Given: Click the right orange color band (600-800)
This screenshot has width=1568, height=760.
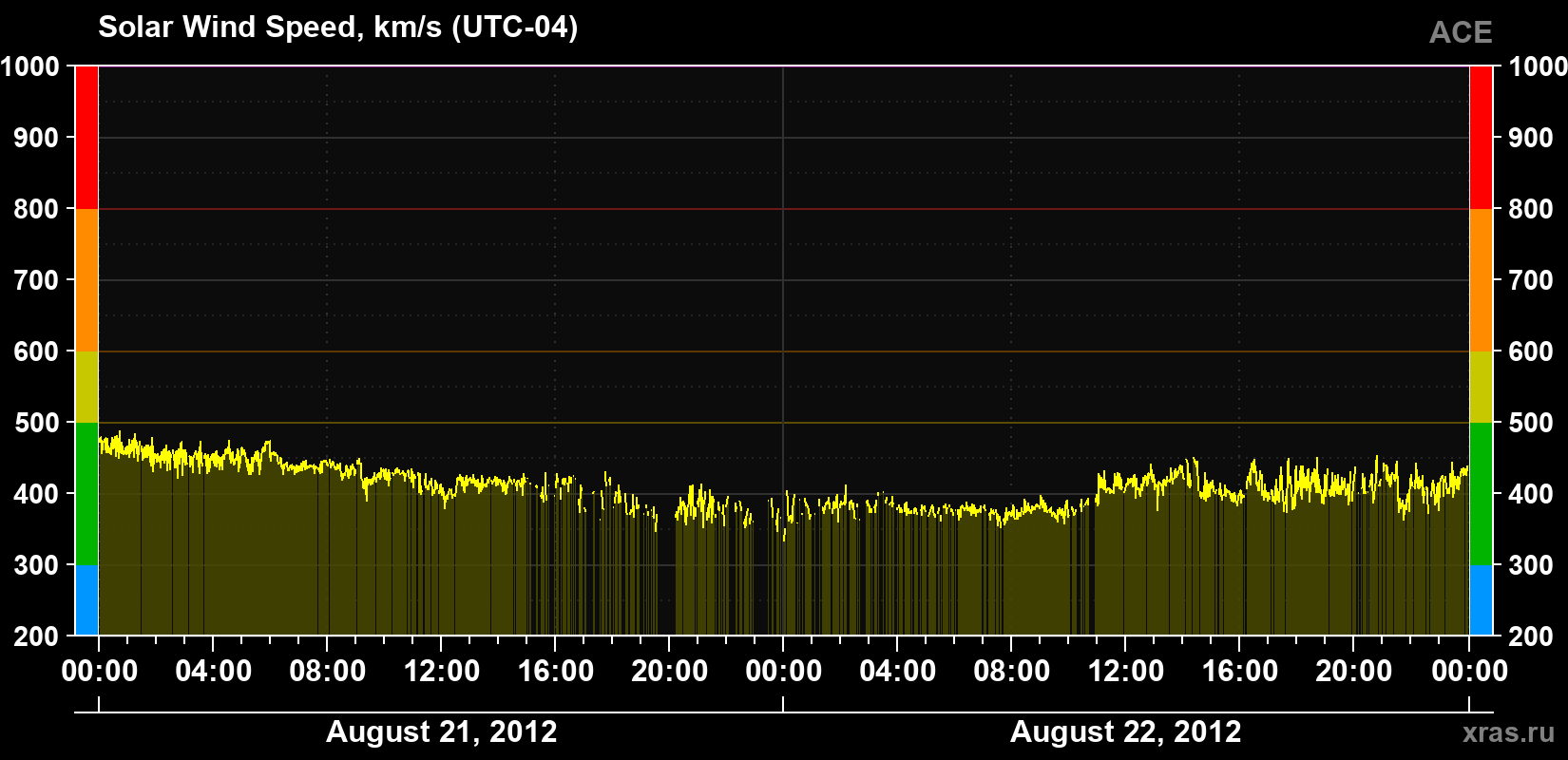Looking at the screenshot, I should [1481, 280].
